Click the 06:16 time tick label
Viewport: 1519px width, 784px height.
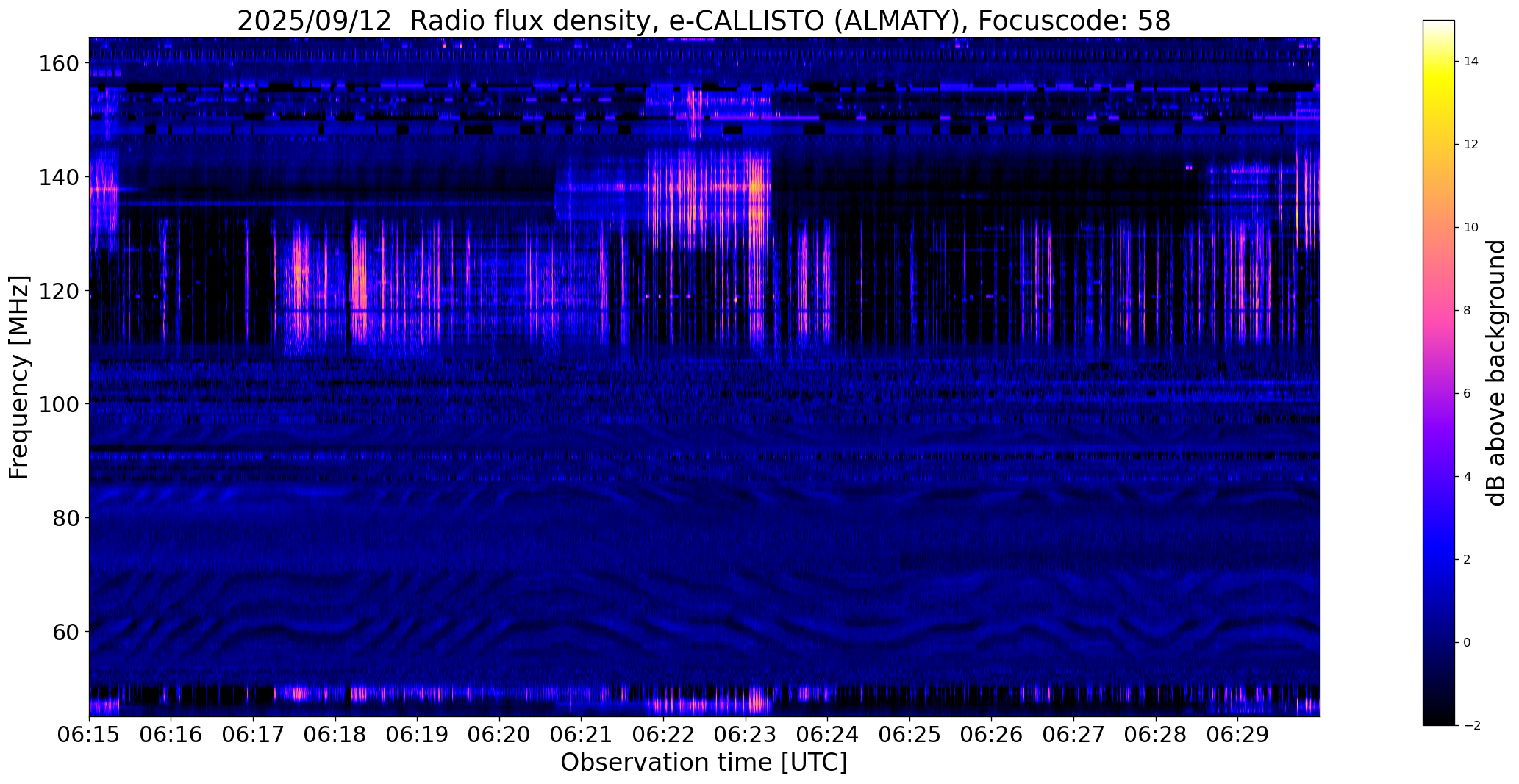click(x=171, y=734)
